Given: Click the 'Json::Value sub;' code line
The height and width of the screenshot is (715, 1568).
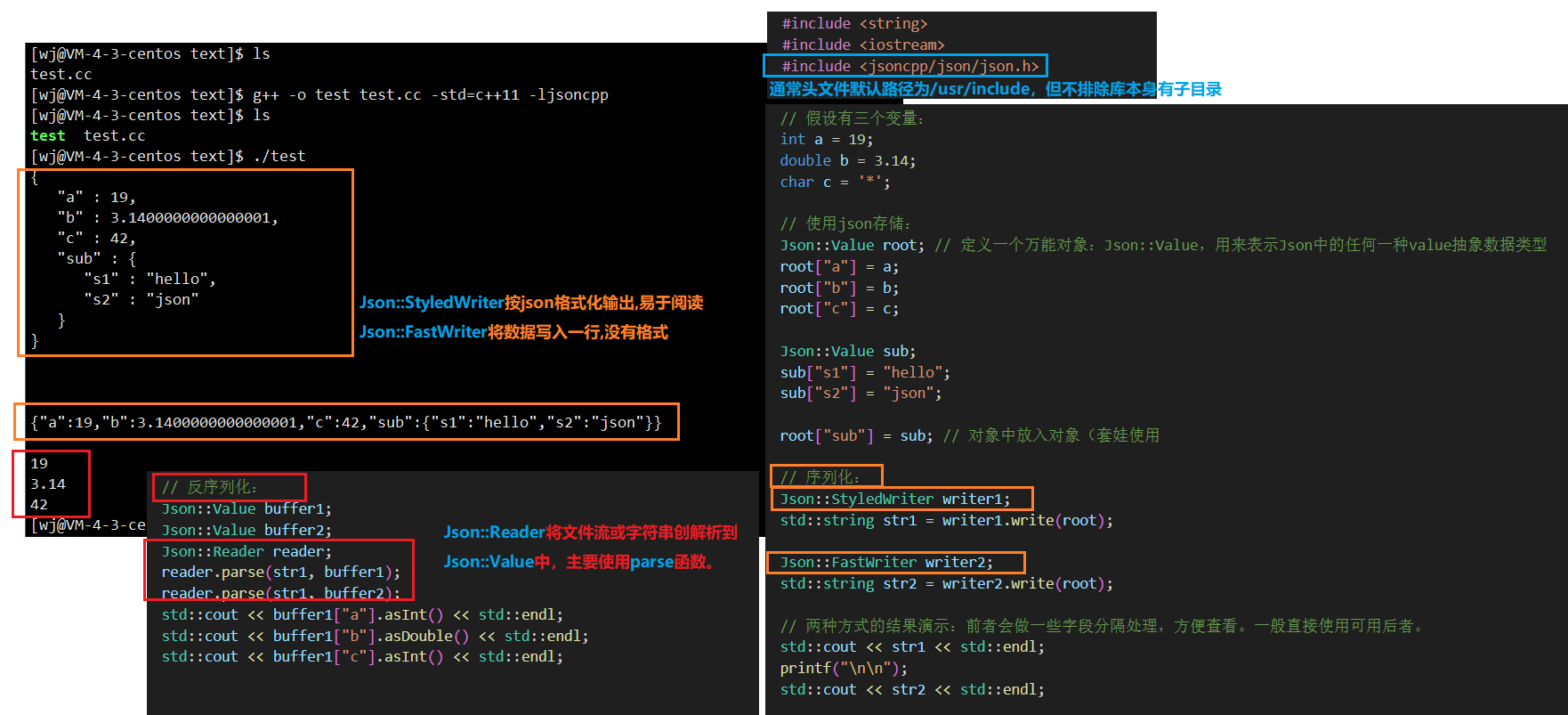Looking at the screenshot, I should point(848,351).
